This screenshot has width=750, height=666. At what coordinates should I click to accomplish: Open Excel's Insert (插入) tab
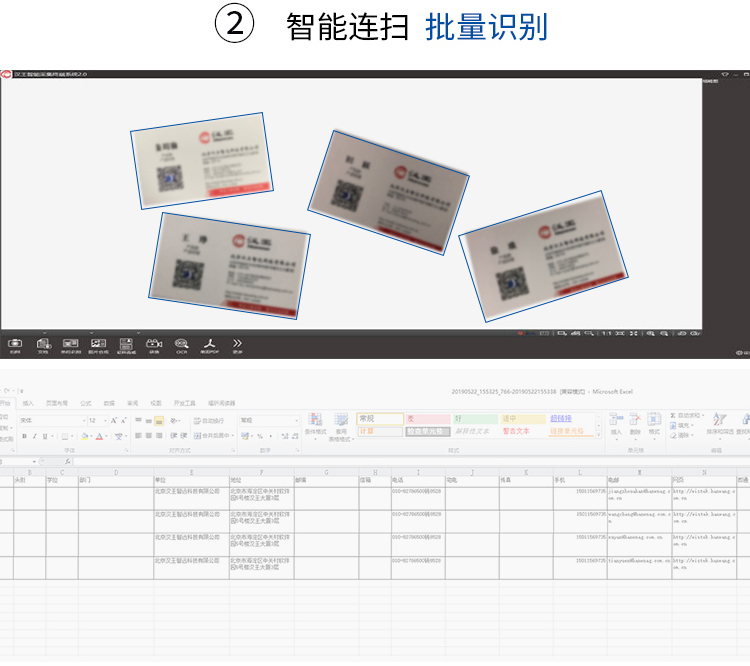[x=28, y=403]
